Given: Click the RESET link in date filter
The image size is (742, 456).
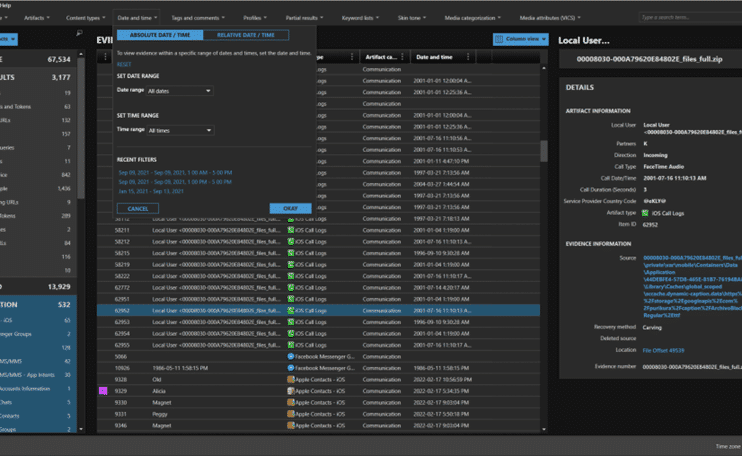Looking at the screenshot, I should (124, 64).
